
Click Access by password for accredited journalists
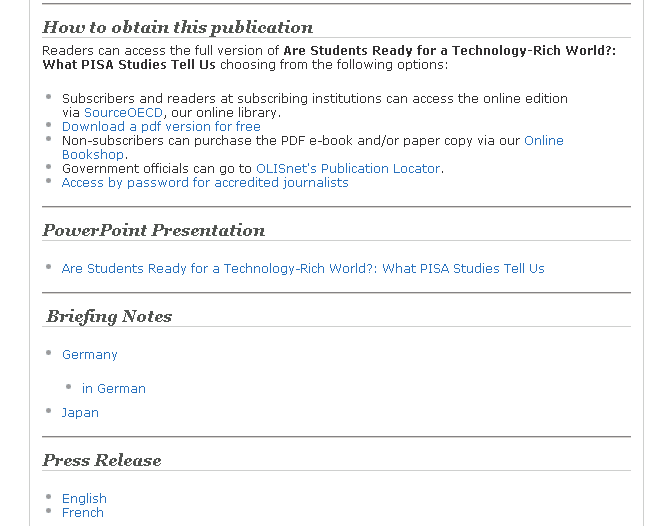(205, 183)
